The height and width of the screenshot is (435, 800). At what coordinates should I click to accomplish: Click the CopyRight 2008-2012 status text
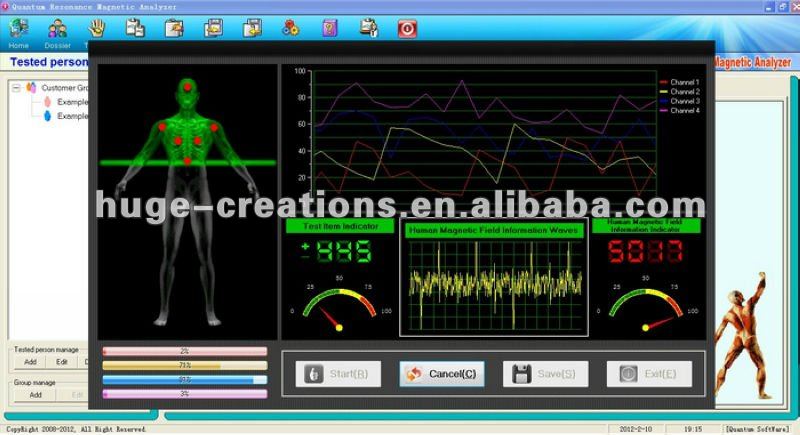click(76, 429)
